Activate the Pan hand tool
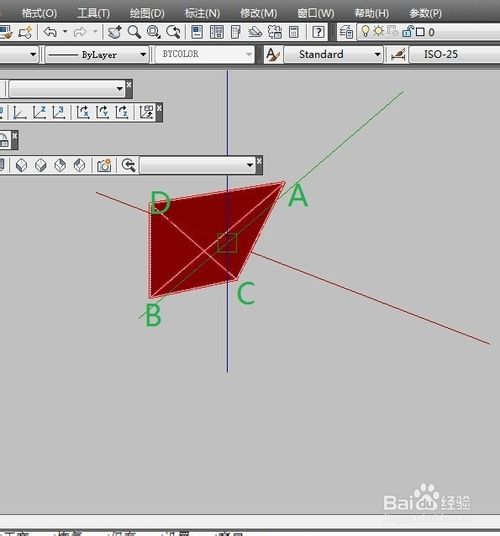 pos(114,32)
